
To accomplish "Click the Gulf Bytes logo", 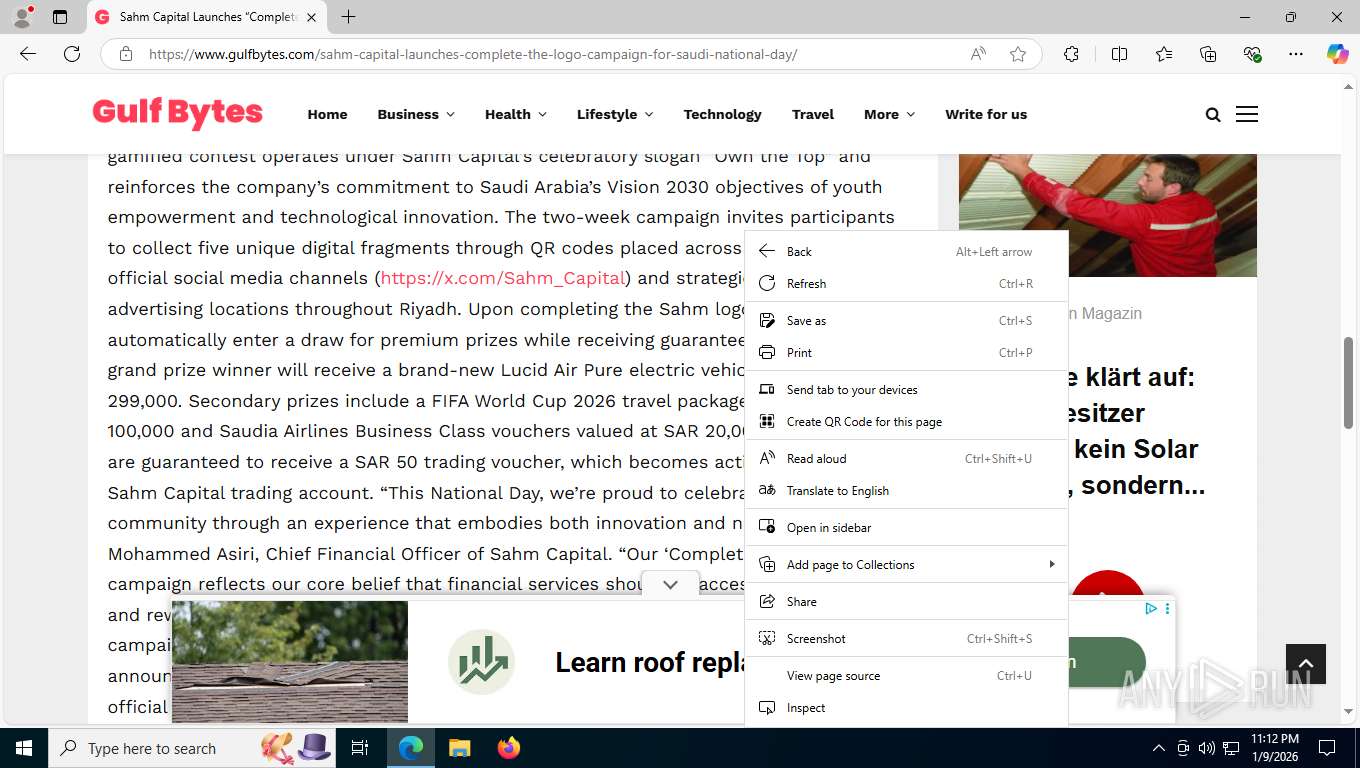I will (177, 113).
